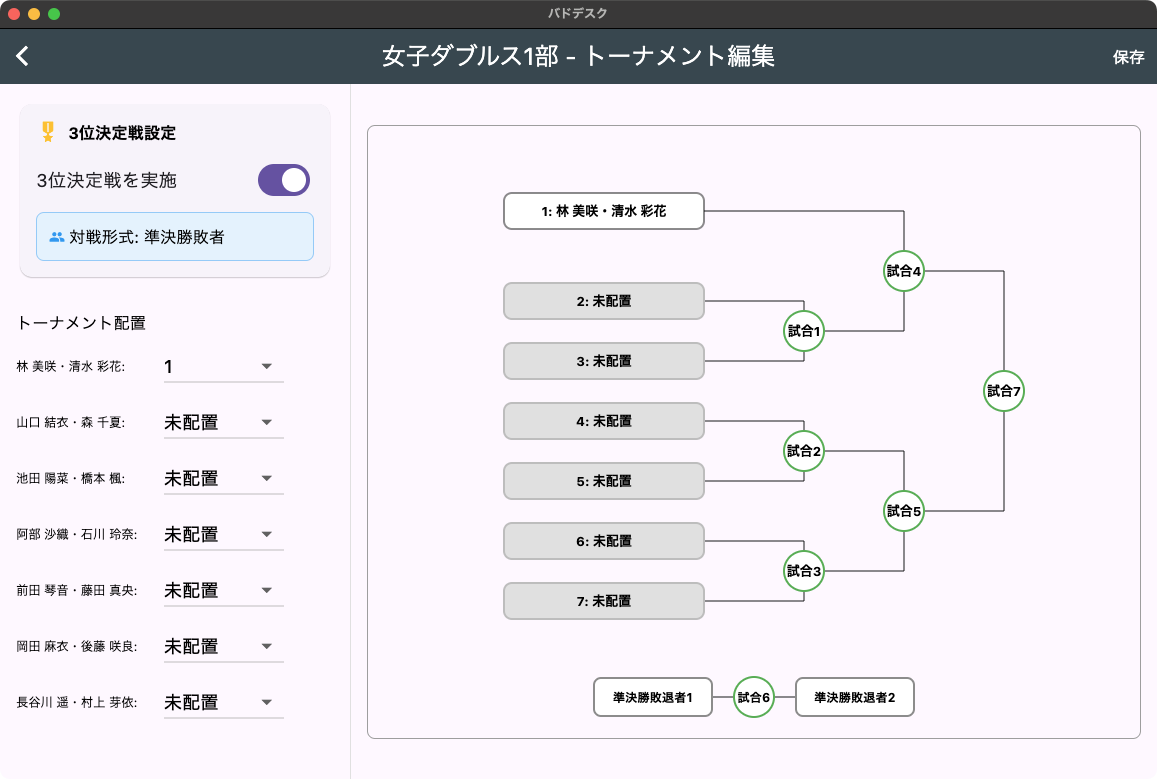Save the tournament with 保存
Viewport: 1157px width, 779px height.
coord(1127,57)
